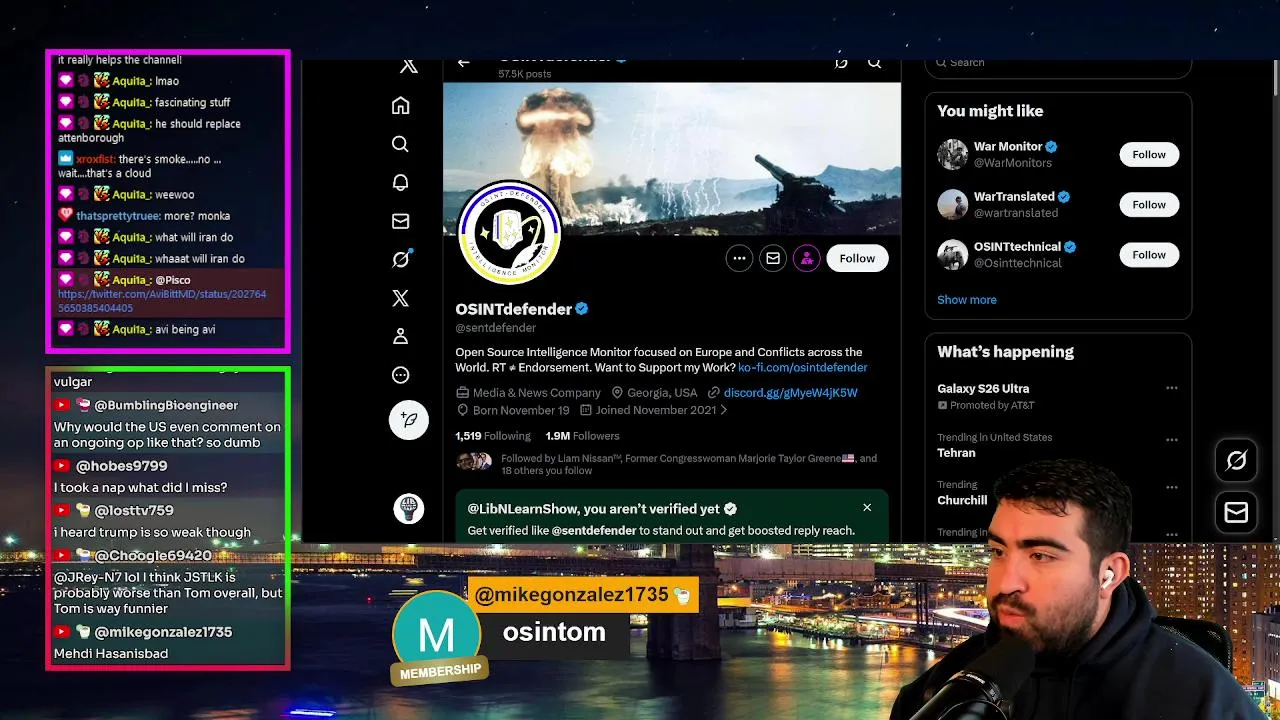
Task: Follow OSINTtechnical account
Action: pyautogui.click(x=1149, y=255)
